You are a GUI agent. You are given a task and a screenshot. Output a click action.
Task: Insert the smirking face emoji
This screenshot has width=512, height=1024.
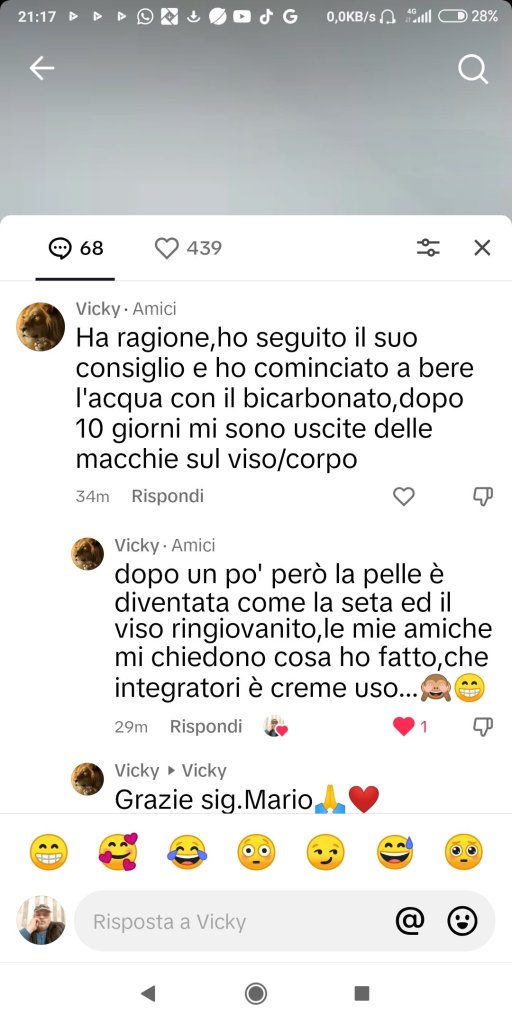pyautogui.click(x=325, y=852)
